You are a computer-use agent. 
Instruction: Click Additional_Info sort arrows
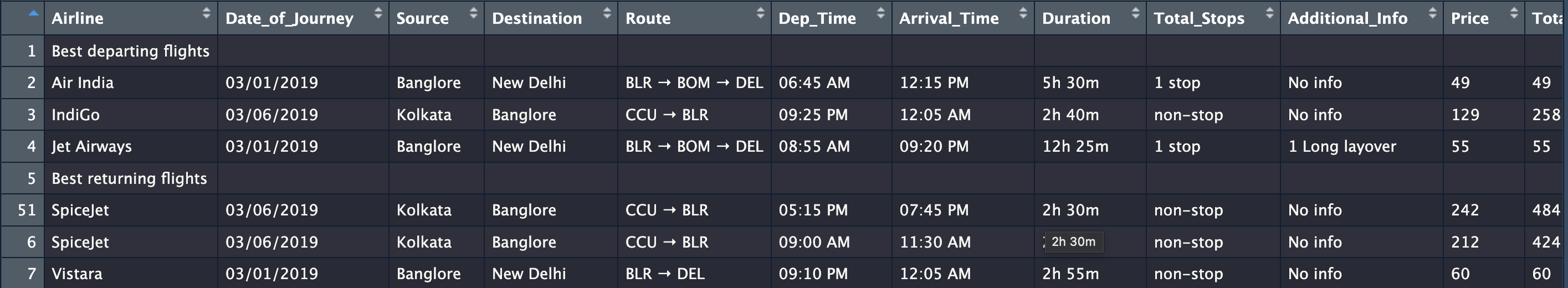tap(1433, 13)
